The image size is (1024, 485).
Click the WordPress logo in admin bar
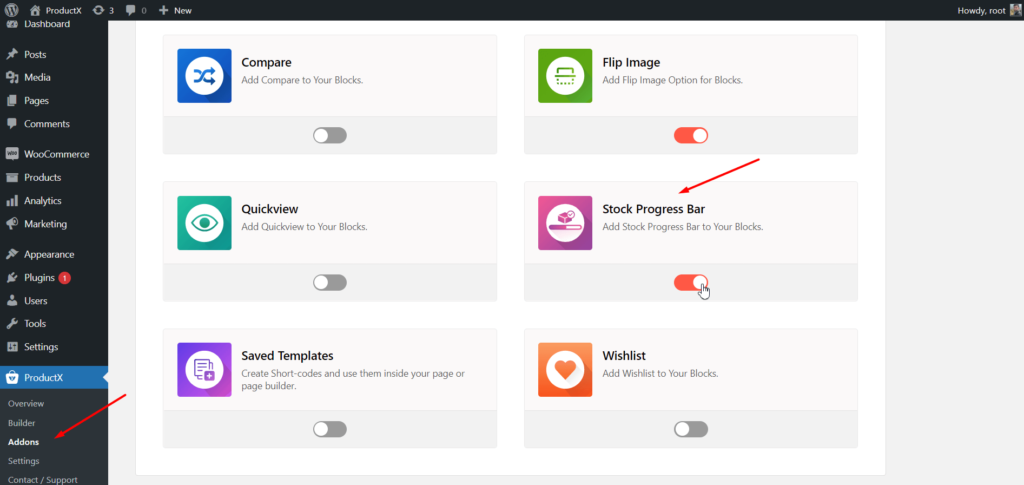point(12,10)
